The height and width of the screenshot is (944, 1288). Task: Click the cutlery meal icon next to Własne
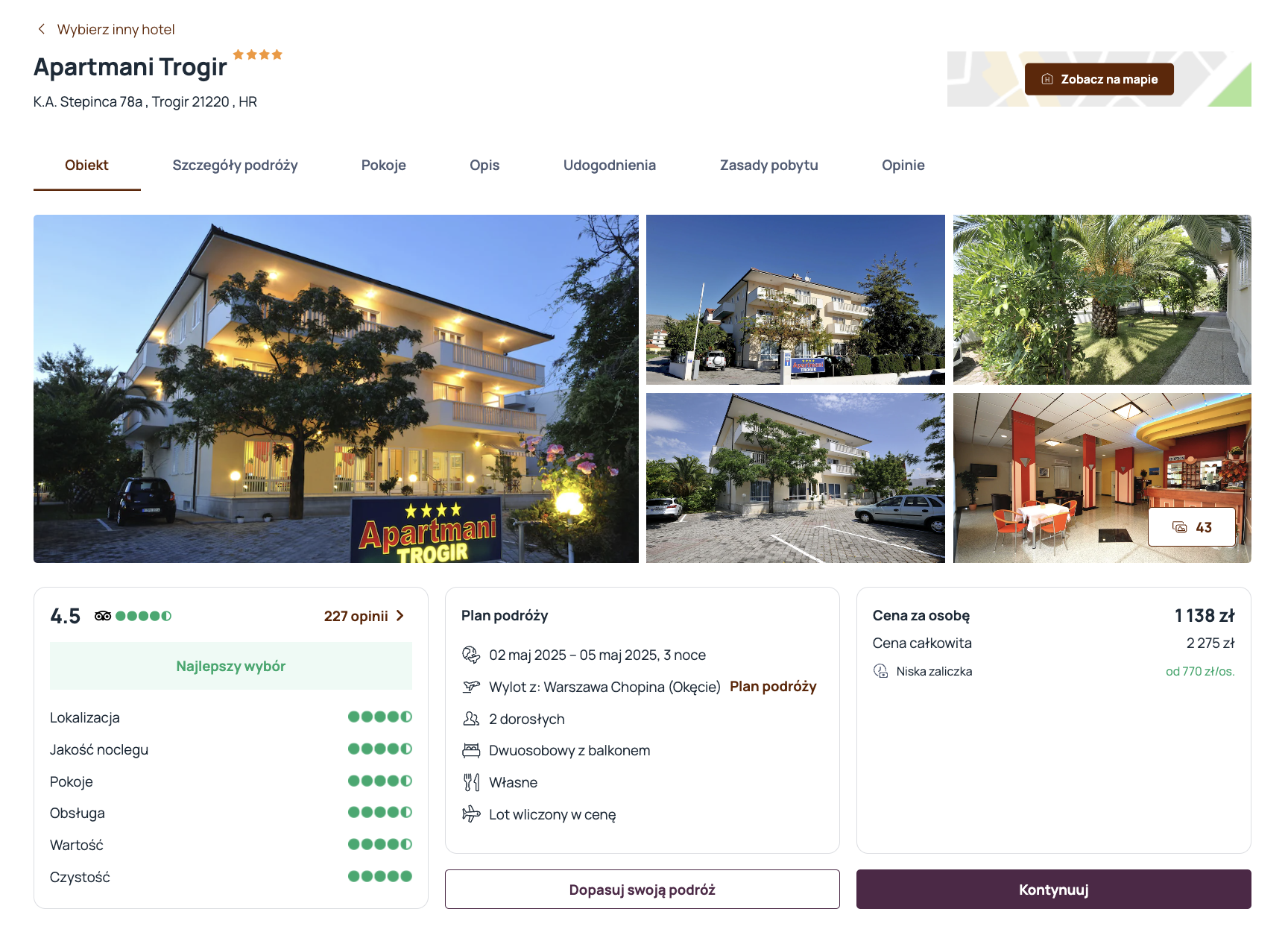[471, 782]
